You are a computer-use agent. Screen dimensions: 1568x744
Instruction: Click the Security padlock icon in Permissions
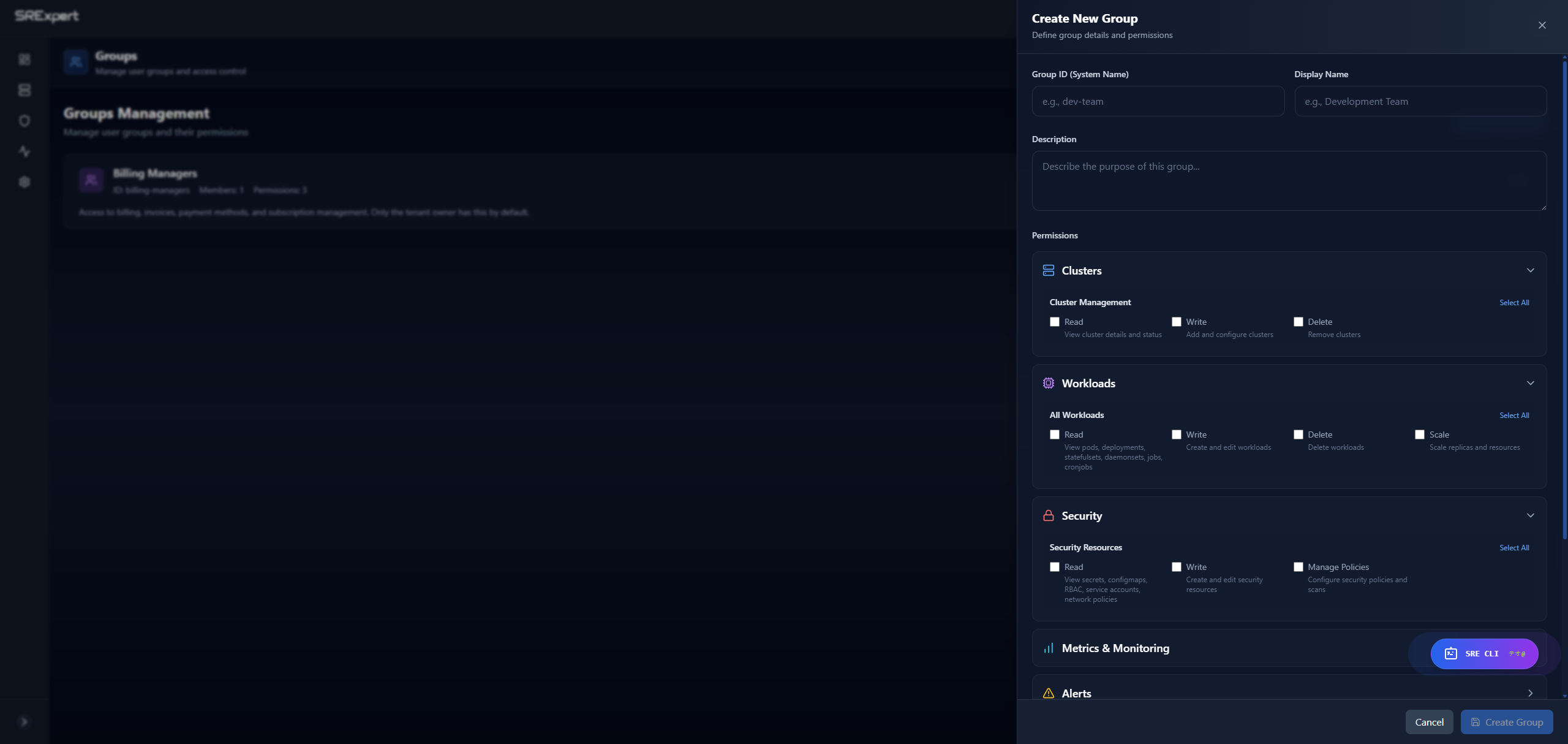click(x=1049, y=515)
